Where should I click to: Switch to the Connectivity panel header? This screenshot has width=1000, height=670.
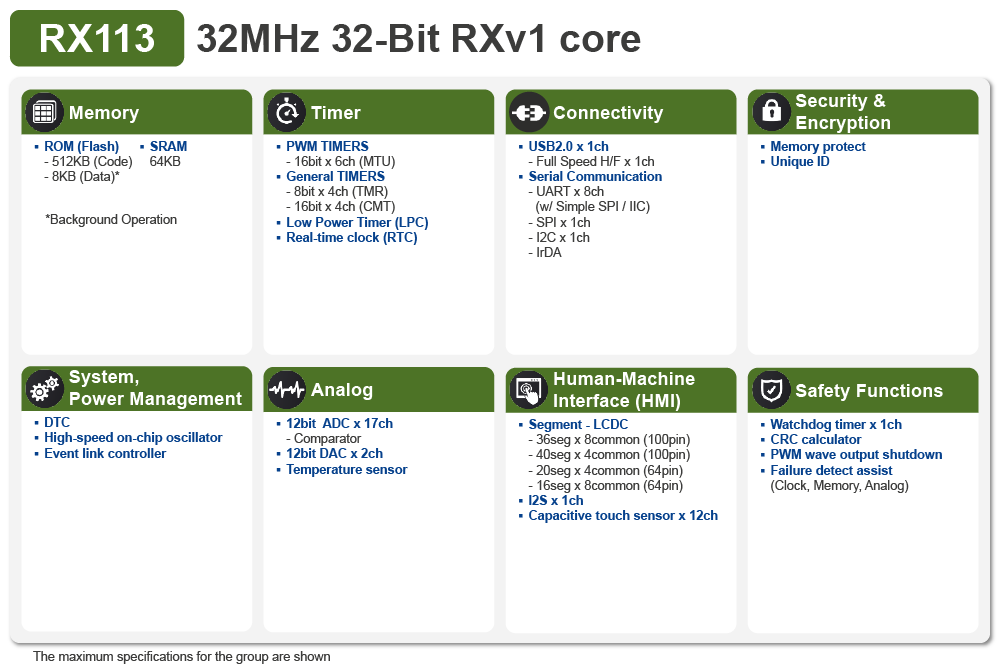[620, 112]
